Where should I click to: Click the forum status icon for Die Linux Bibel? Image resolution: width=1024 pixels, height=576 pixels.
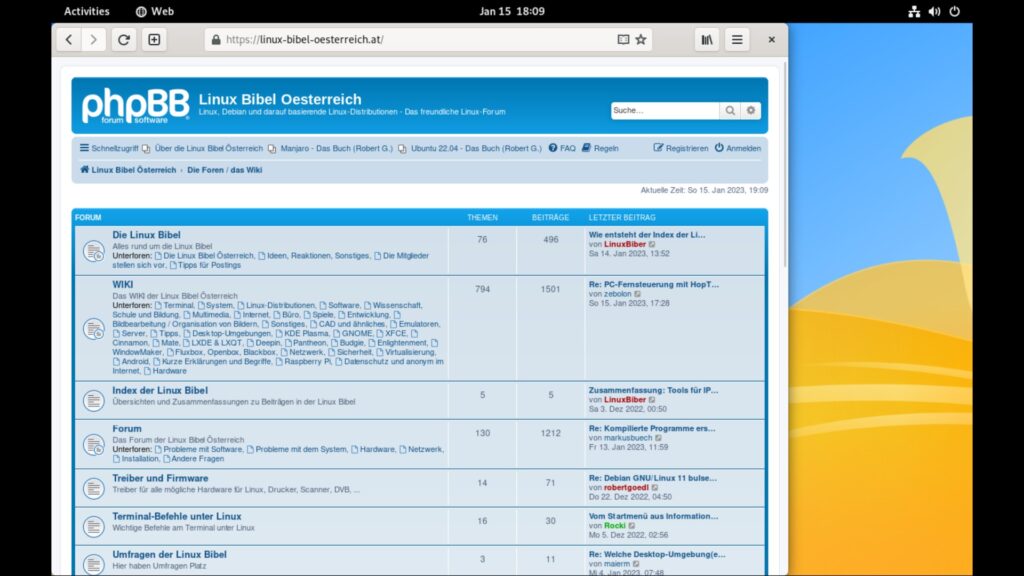point(93,251)
